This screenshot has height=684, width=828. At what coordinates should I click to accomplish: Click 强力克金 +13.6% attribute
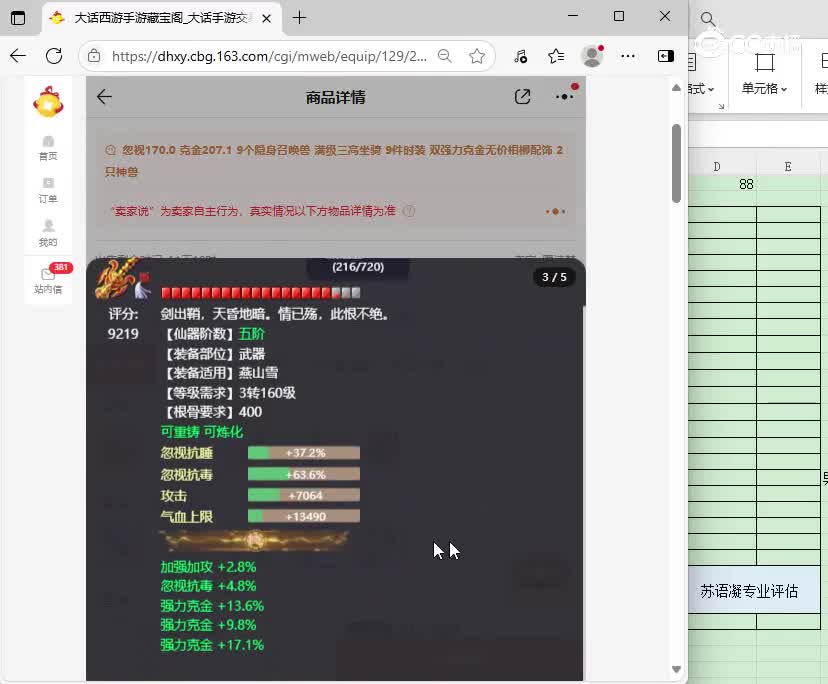coord(212,606)
